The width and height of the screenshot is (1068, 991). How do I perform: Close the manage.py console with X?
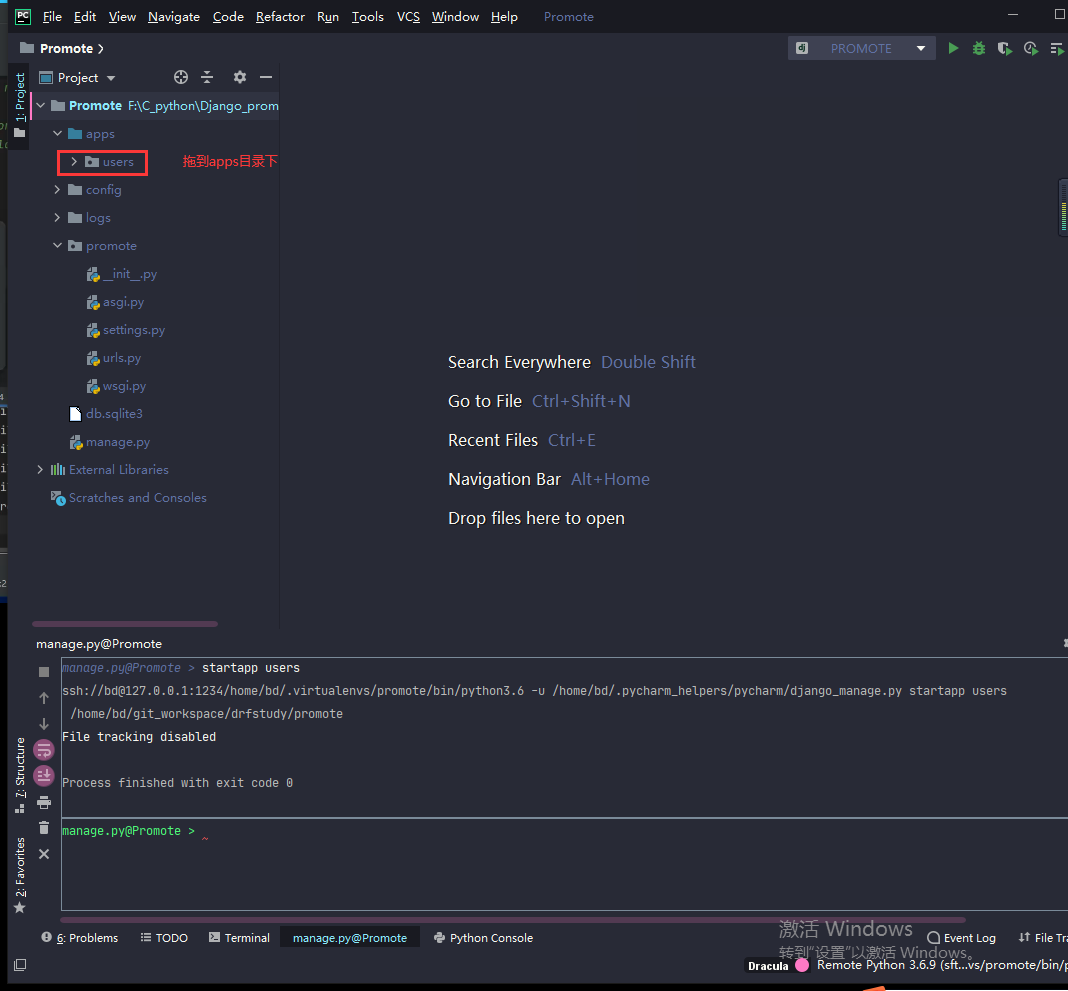tap(44, 854)
